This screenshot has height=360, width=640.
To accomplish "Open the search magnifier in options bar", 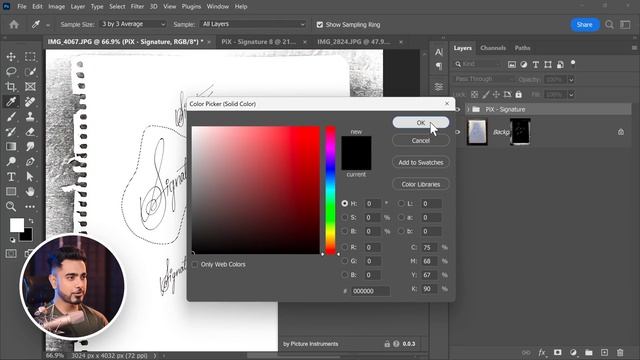I will pyautogui.click(x=609, y=24).
